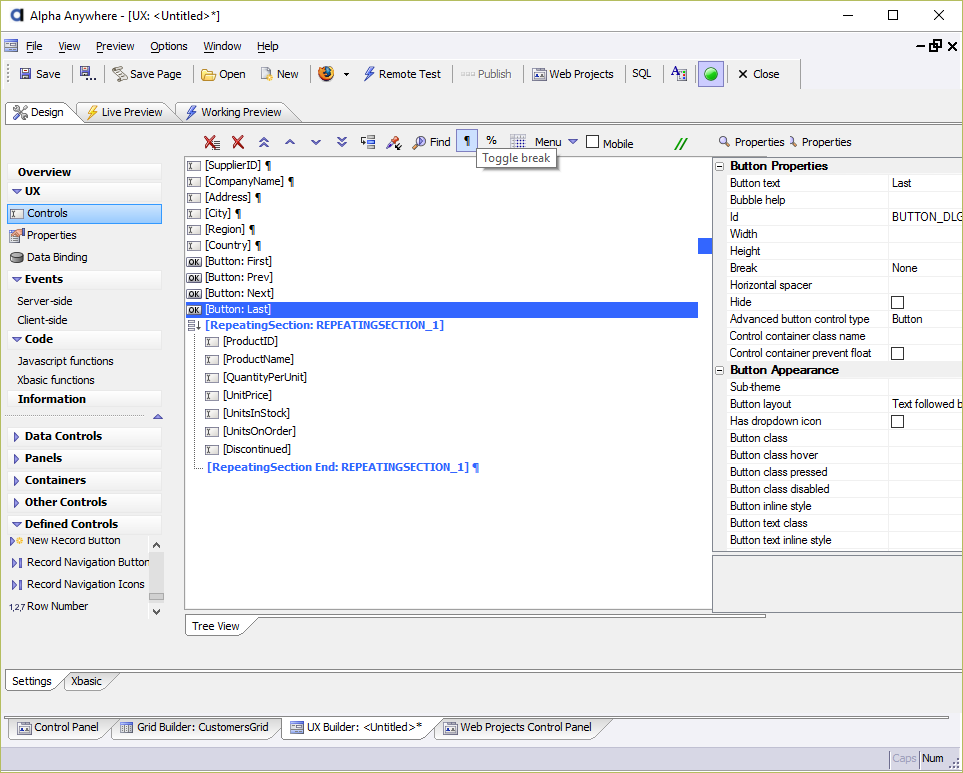Click the Button text value field 'Last'
This screenshot has width=963, height=773.
click(x=925, y=183)
